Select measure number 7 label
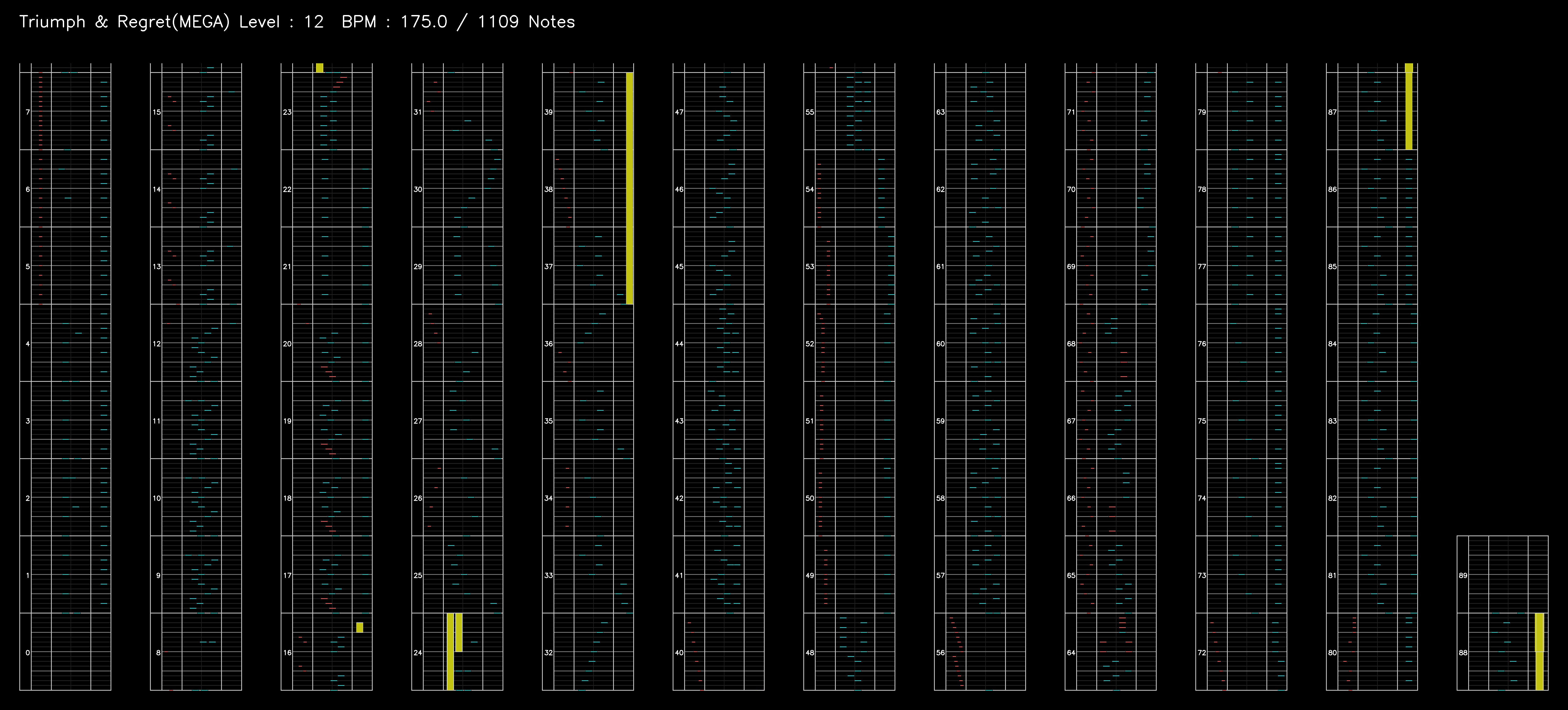This screenshot has height=710, width=1568. tap(27, 112)
